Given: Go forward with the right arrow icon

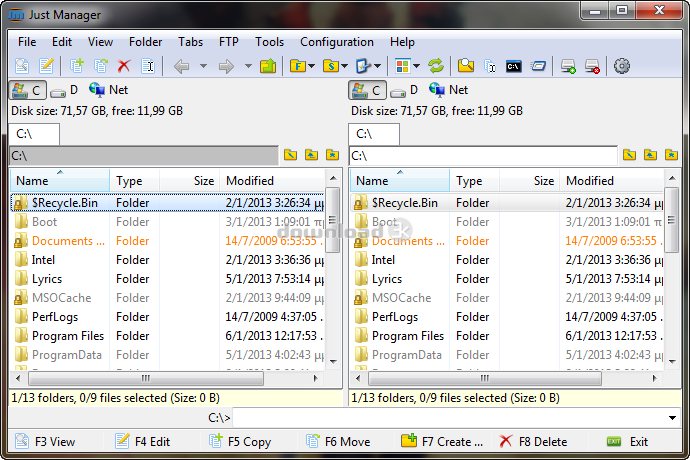Looking at the screenshot, I should (226, 66).
